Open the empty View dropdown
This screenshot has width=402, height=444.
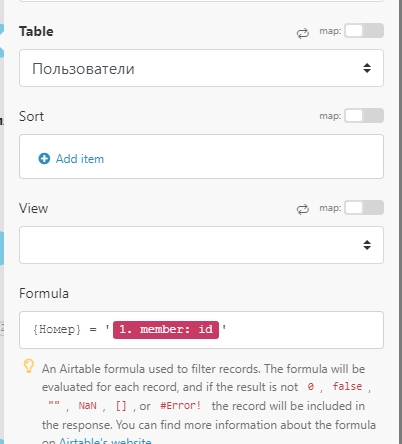point(201,245)
